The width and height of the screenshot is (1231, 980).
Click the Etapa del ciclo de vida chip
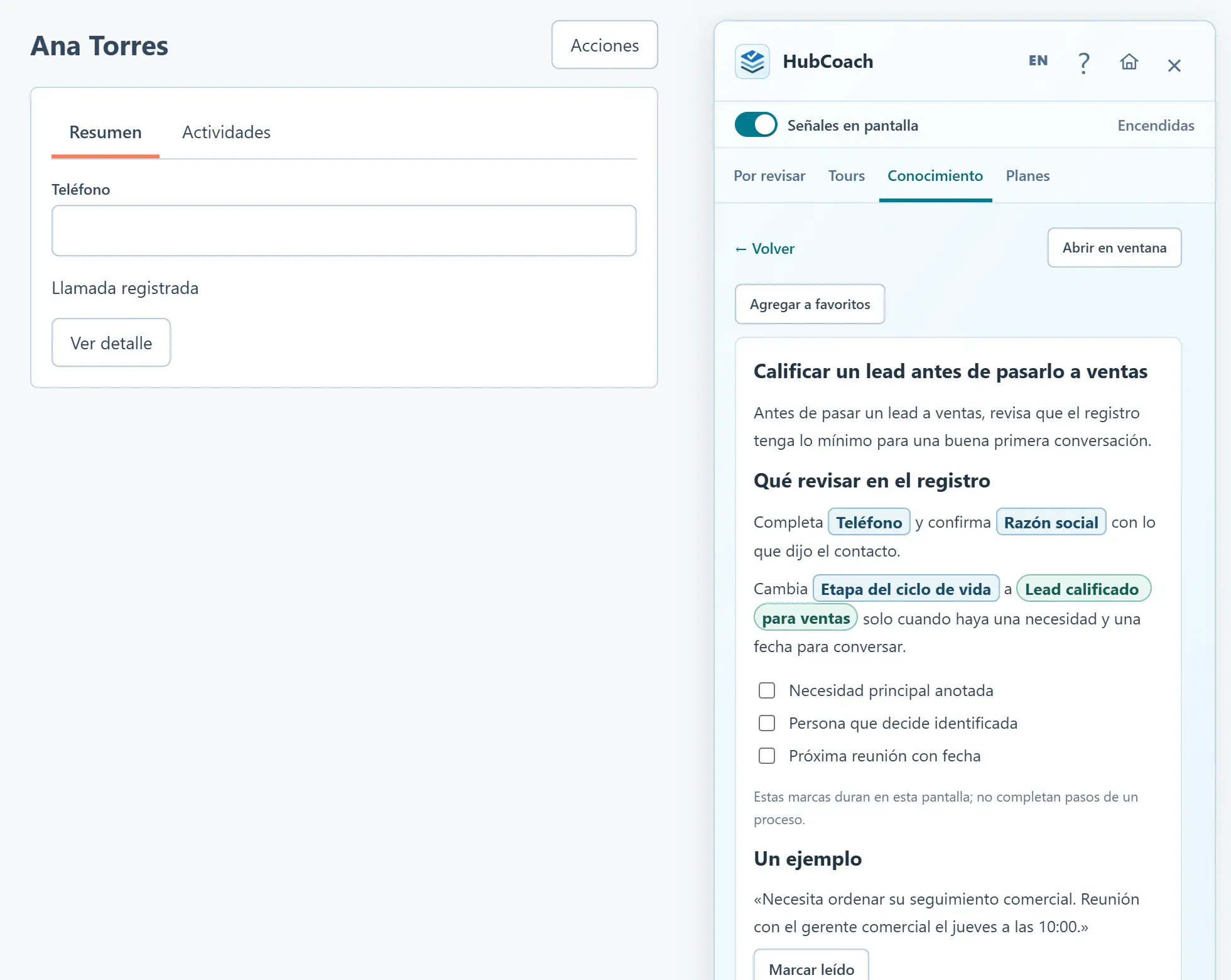[906, 589]
